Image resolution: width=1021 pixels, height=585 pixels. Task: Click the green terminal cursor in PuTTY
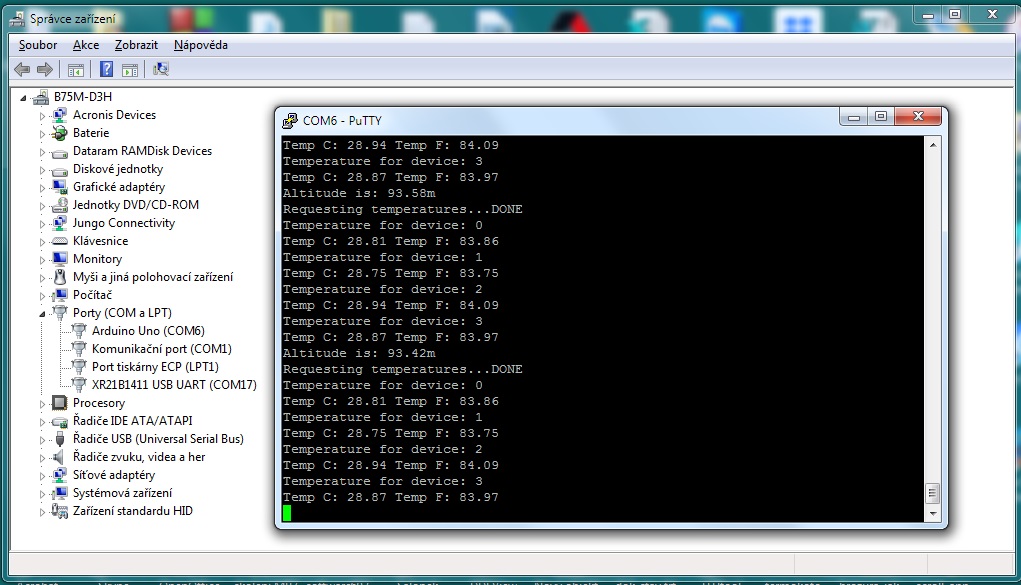(287, 513)
